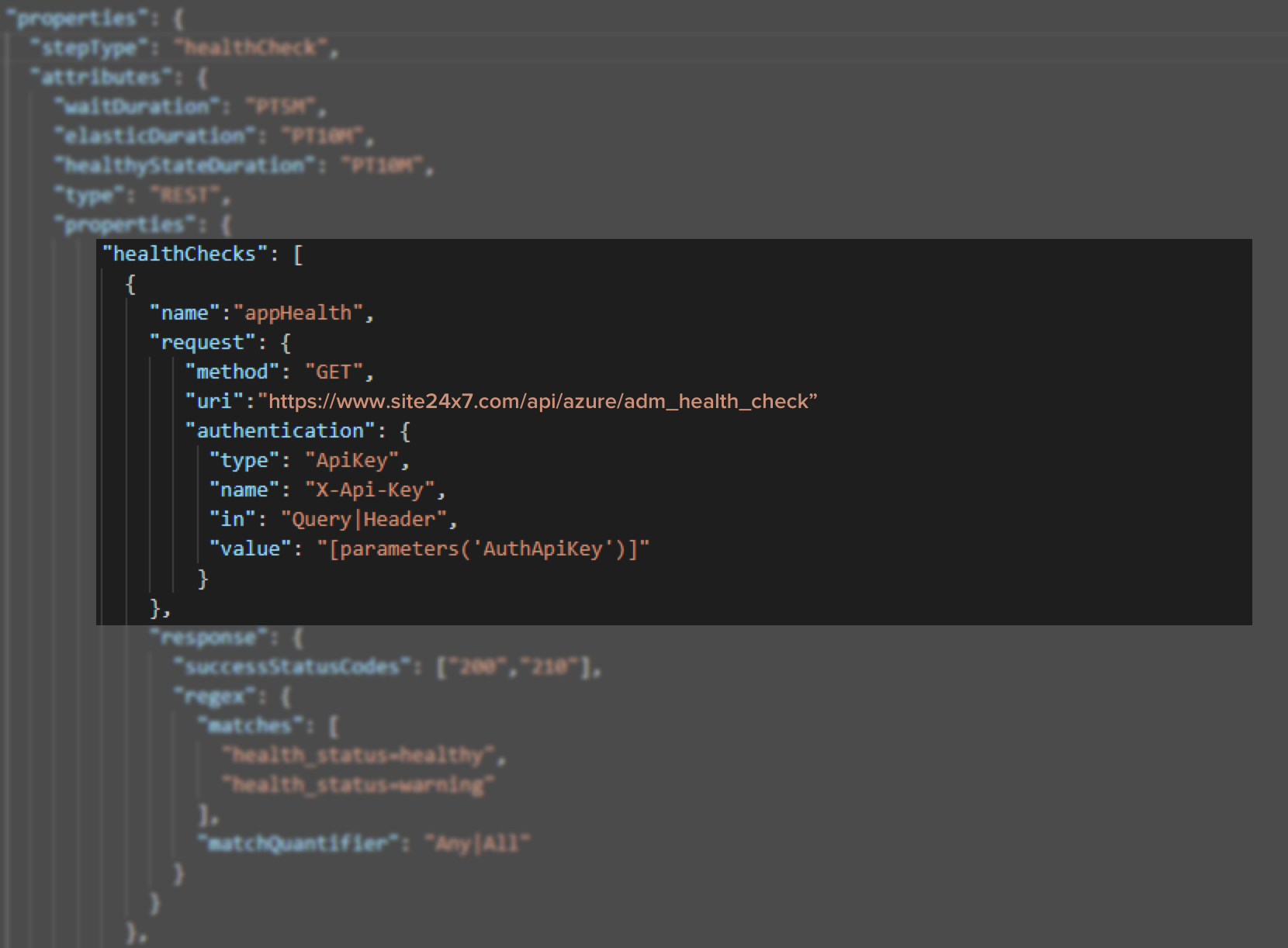
Task: Click the "request" object key
Action: (x=202, y=343)
